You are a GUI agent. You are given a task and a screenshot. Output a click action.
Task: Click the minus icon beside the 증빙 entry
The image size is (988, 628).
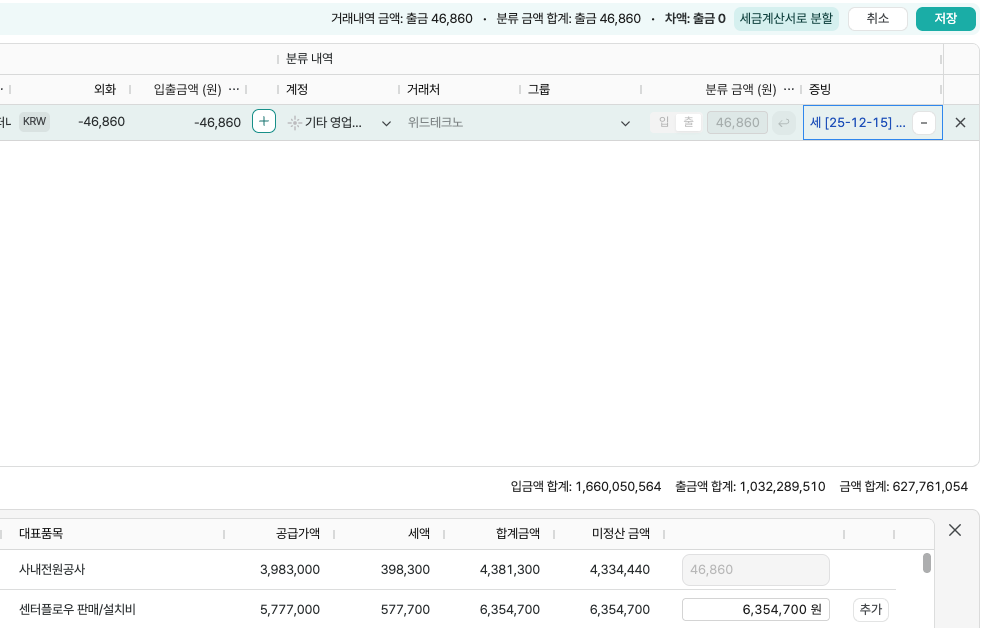point(924,123)
